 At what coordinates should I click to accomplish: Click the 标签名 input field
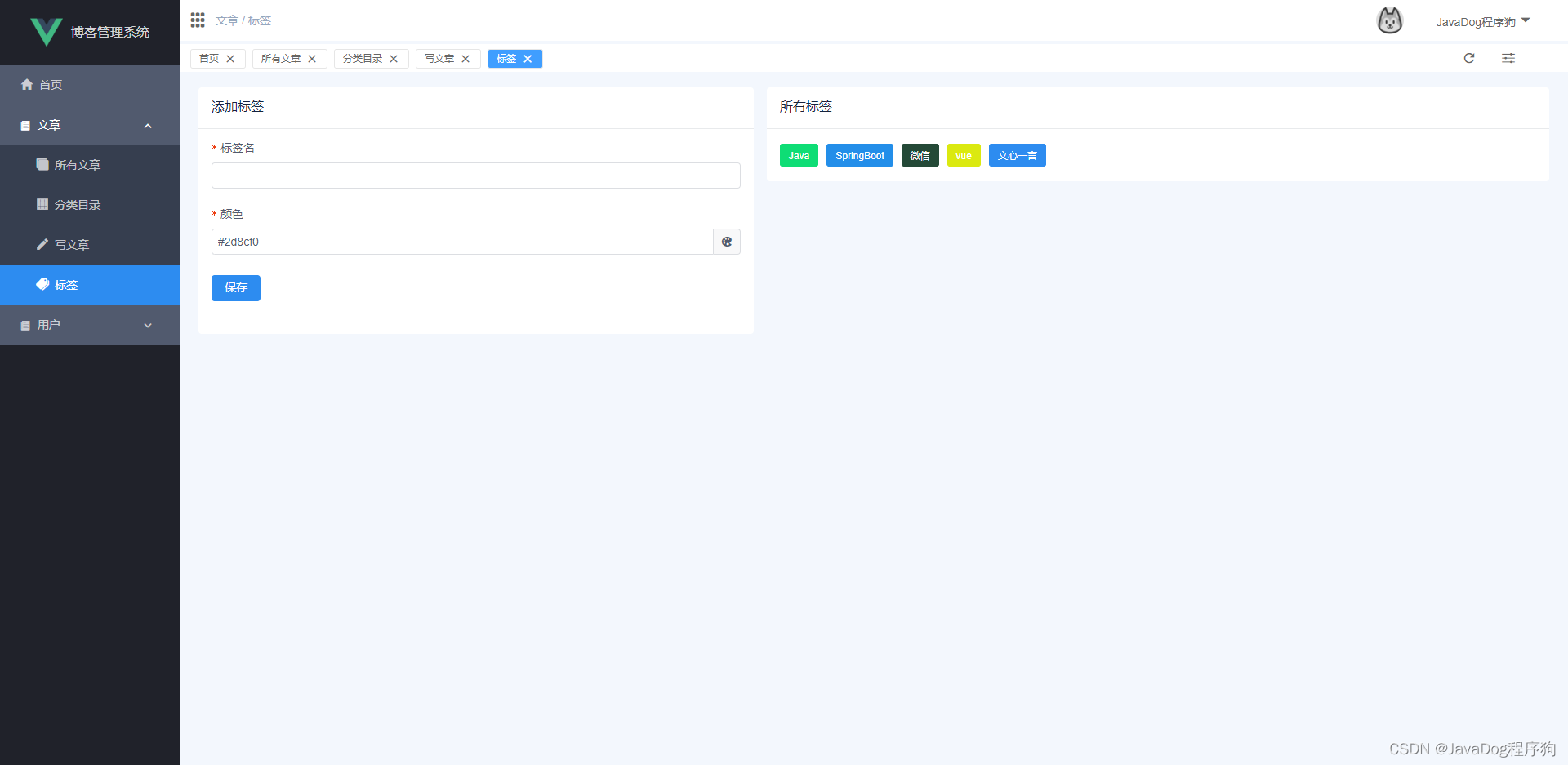(475, 175)
